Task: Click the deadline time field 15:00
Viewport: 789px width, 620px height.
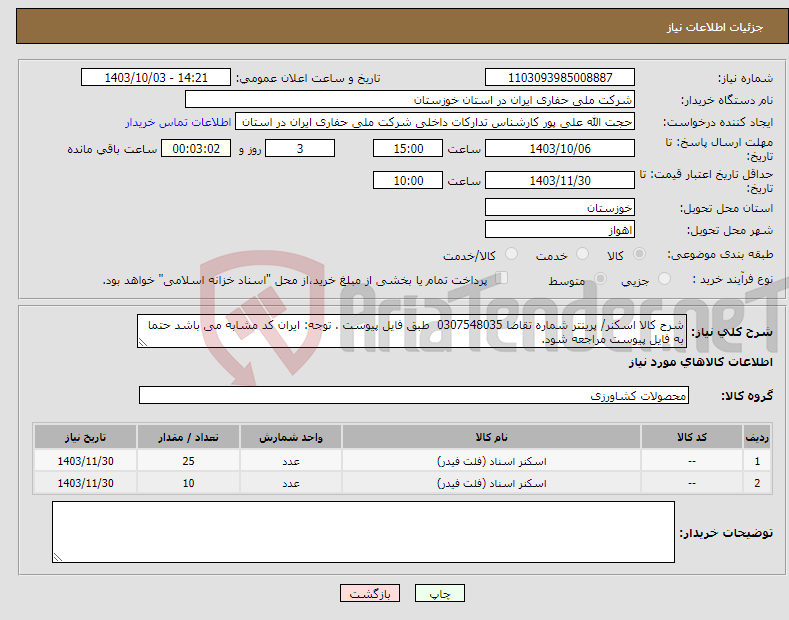Action: (408, 148)
